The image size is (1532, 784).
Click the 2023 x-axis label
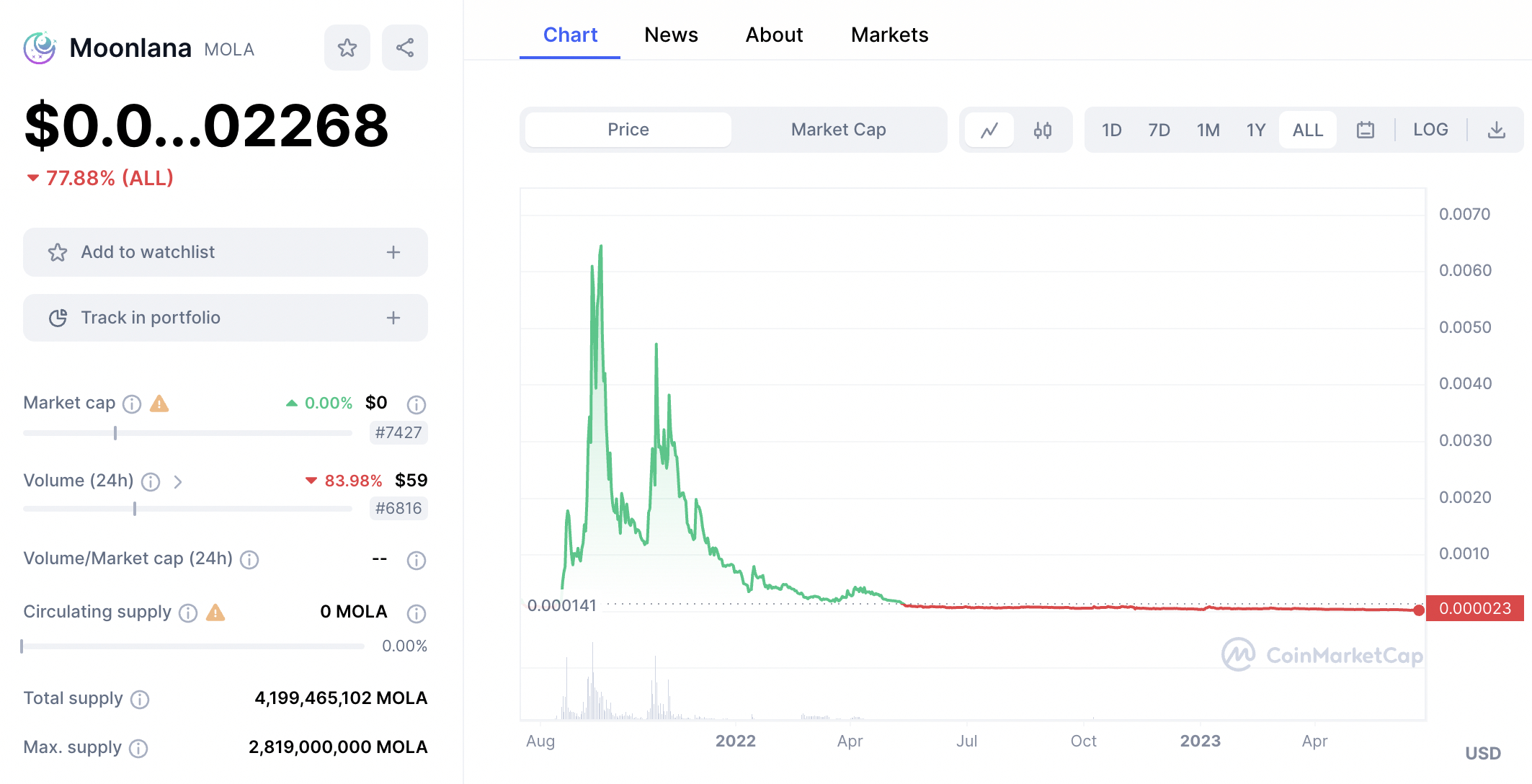[x=1200, y=741]
